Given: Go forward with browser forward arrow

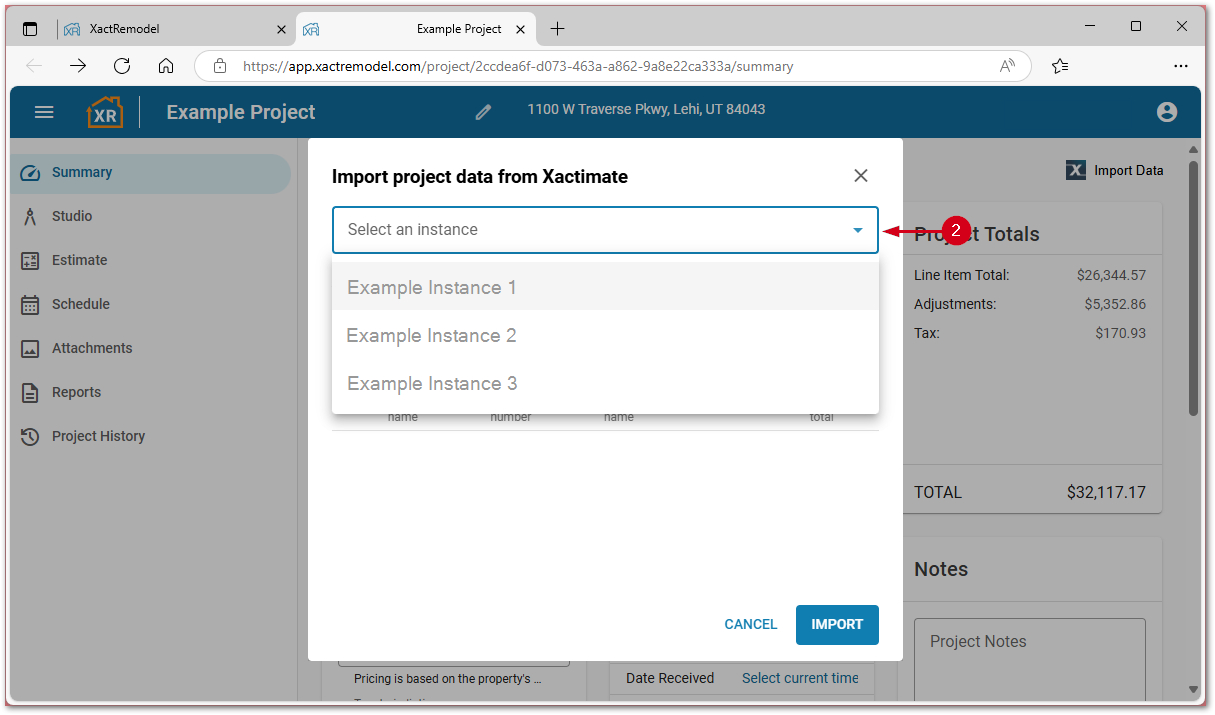Looking at the screenshot, I should click(78, 66).
